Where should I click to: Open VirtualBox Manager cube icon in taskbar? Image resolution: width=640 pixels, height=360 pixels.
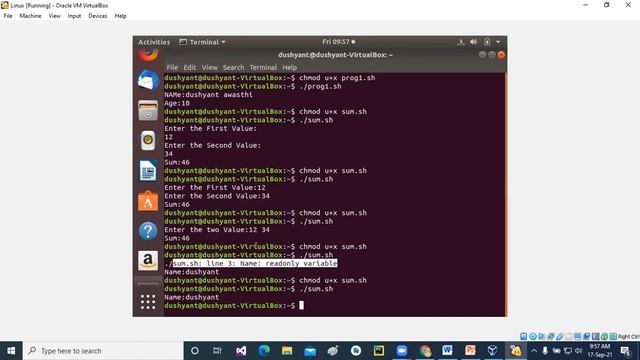click(x=493, y=351)
